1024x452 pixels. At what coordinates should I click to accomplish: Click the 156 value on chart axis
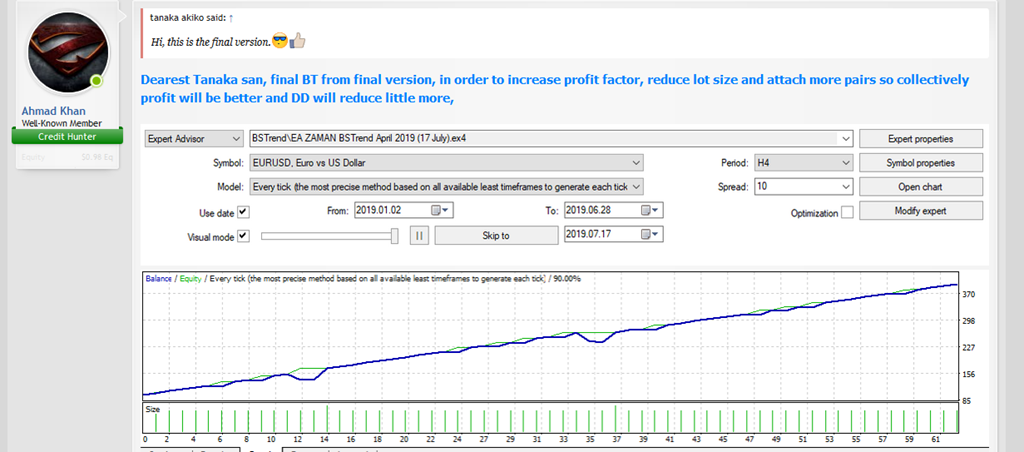968,374
